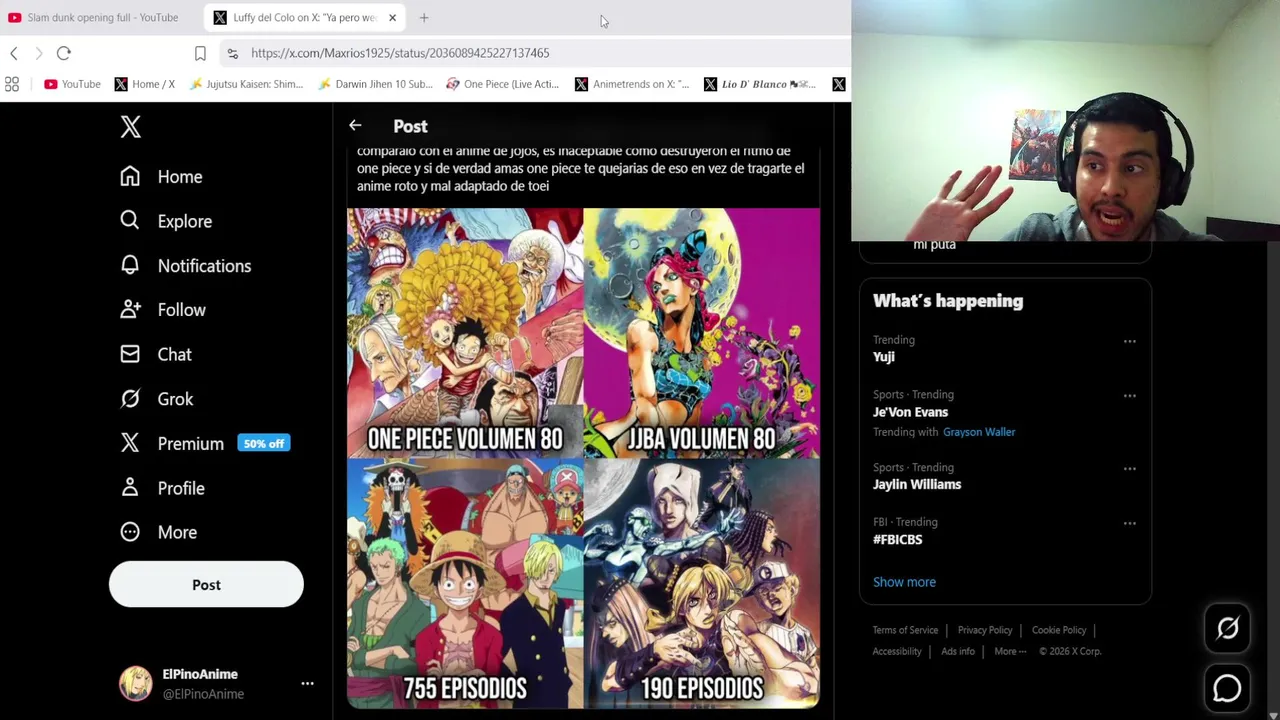Image resolution: width=1280 pixels, height=720 pixels.
Task: Reload the page
Action: [64, 53]
